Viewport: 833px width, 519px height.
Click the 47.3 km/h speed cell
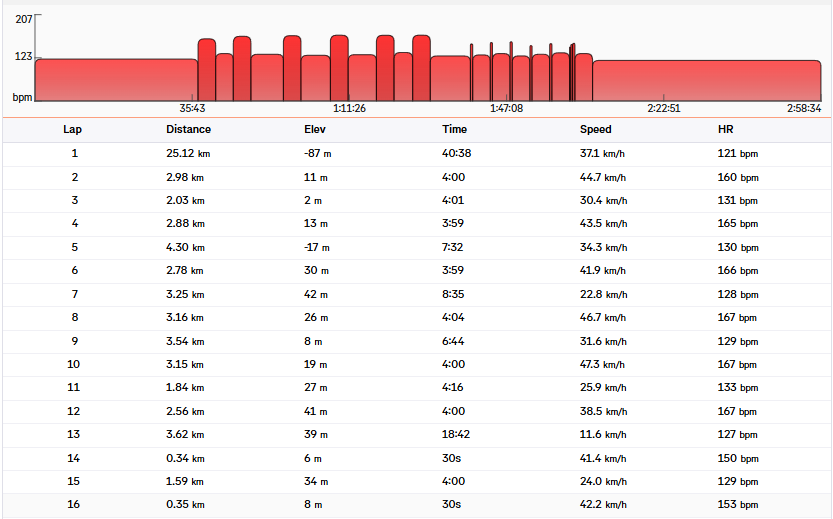click(x=602, y=364)
